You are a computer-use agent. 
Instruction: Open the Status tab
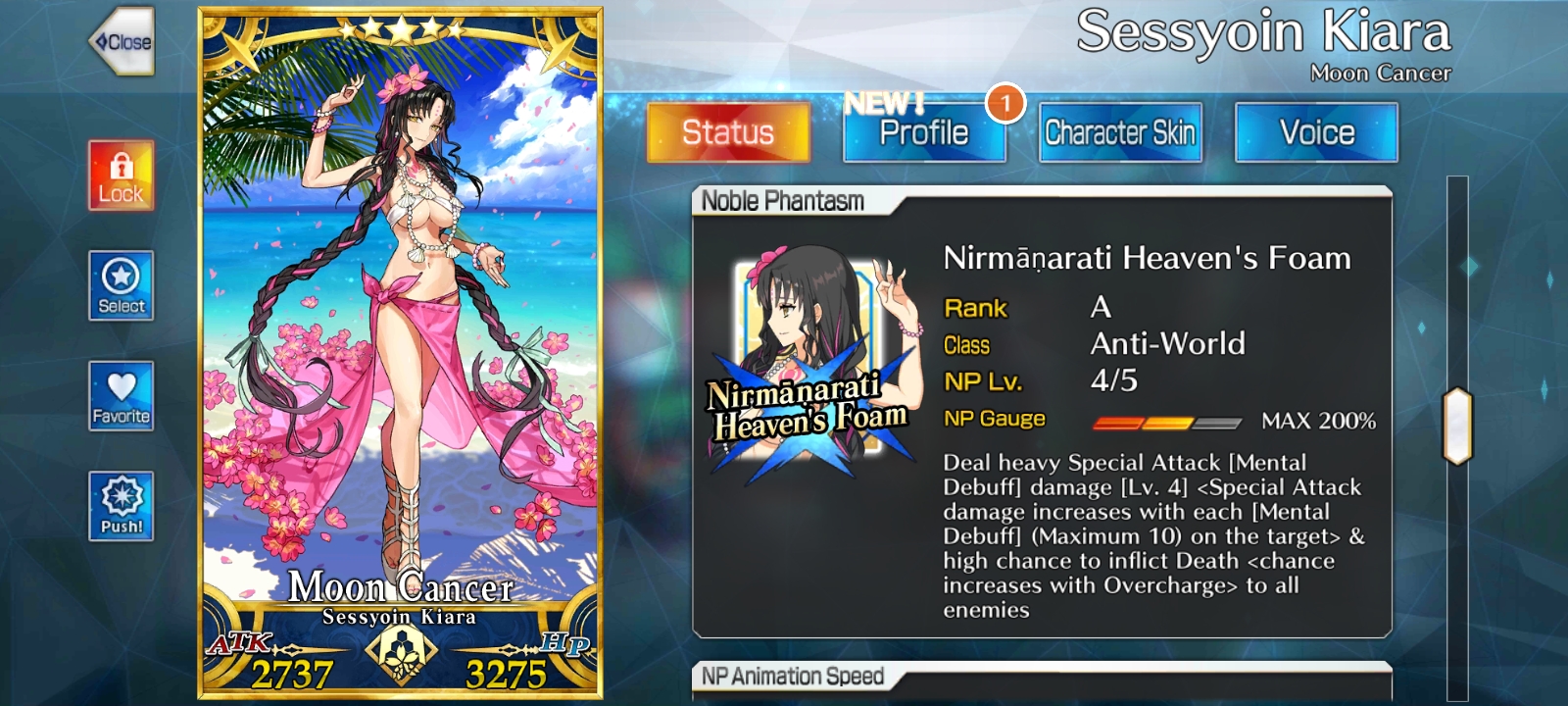(x=728, y=132)
